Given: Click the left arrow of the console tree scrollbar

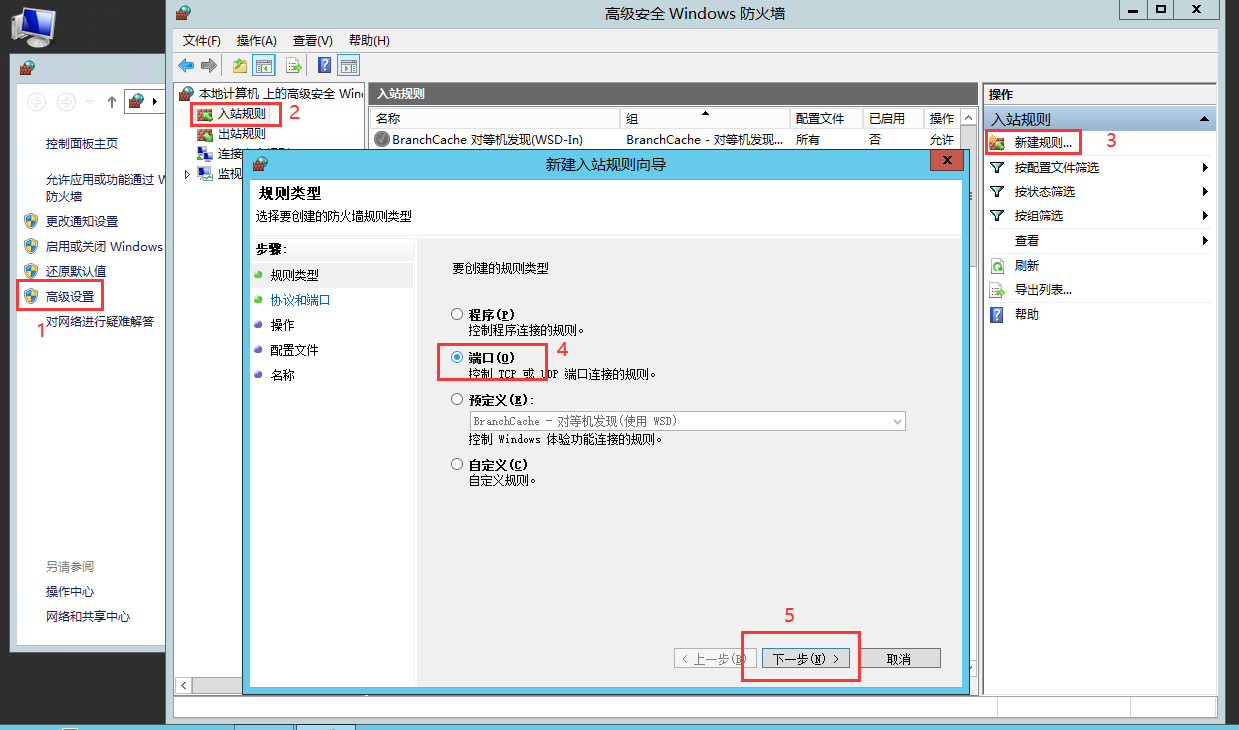Looking at the screenshot, I should click(183, 685).
